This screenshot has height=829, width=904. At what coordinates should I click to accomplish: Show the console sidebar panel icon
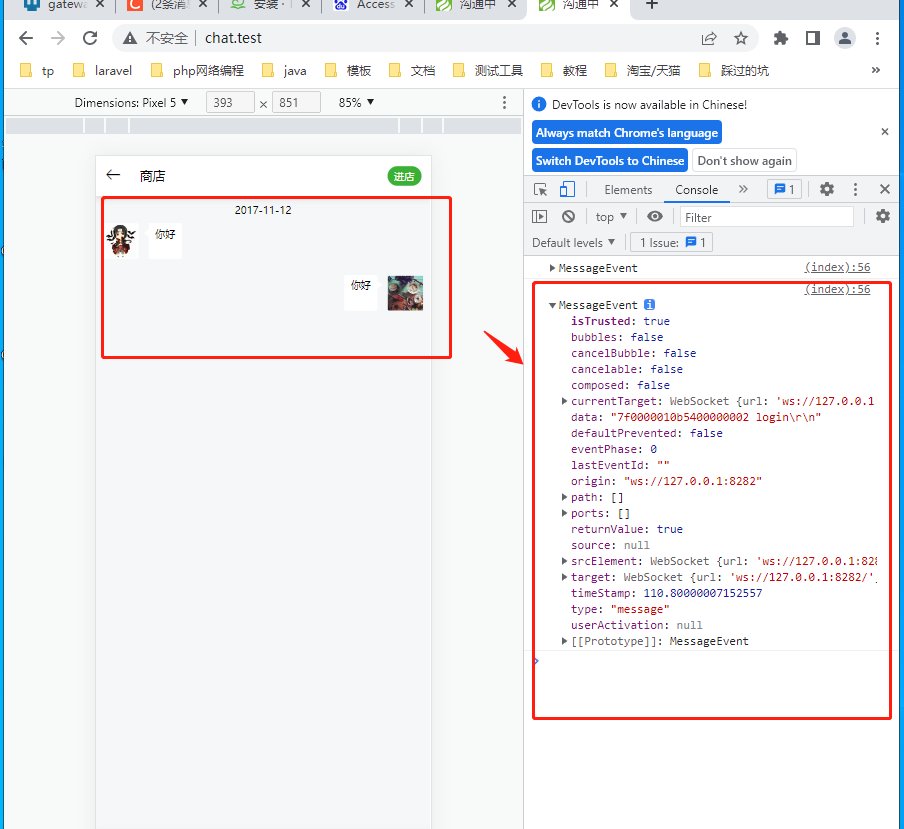pyautogui.click(x=540, y=216)
